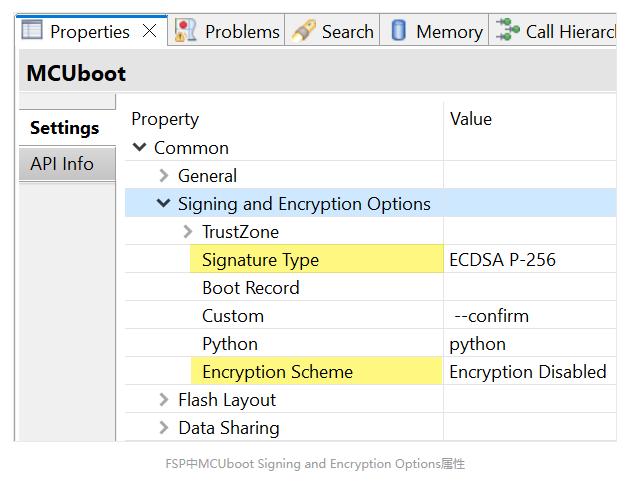628x487 pixels.
Task: Click the Python value field
Action: [529, 344]
